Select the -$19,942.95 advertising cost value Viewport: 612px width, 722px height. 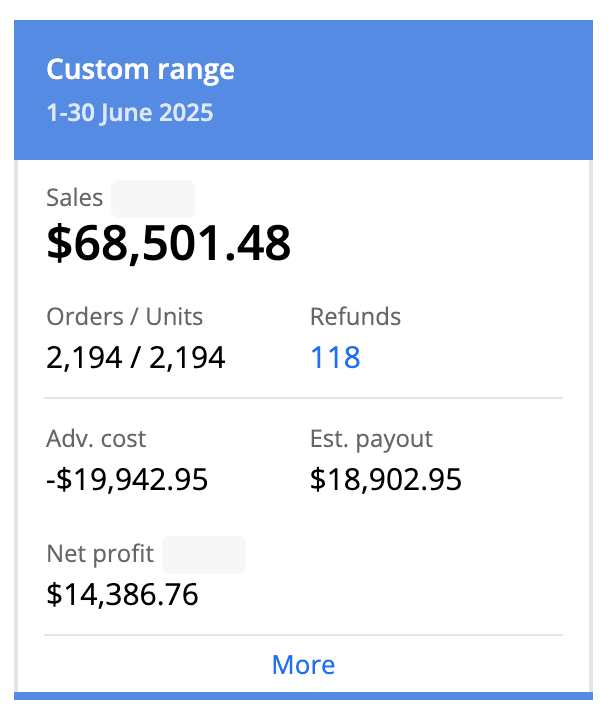[x=127, y=480]
